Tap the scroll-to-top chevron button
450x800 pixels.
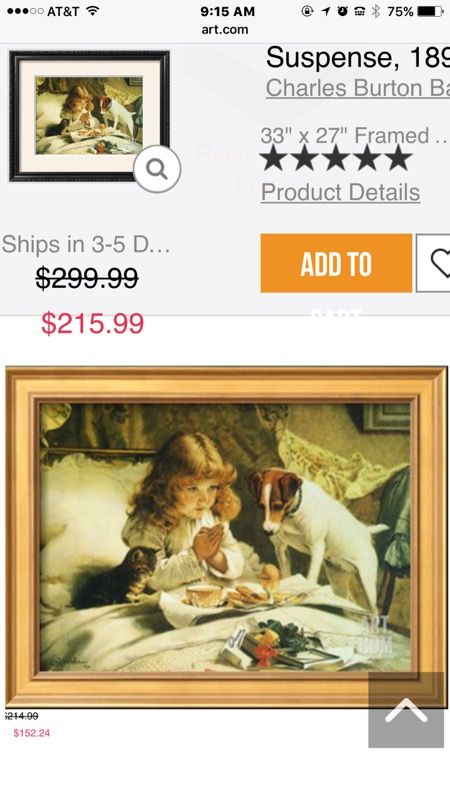click(x=406, y=710)
